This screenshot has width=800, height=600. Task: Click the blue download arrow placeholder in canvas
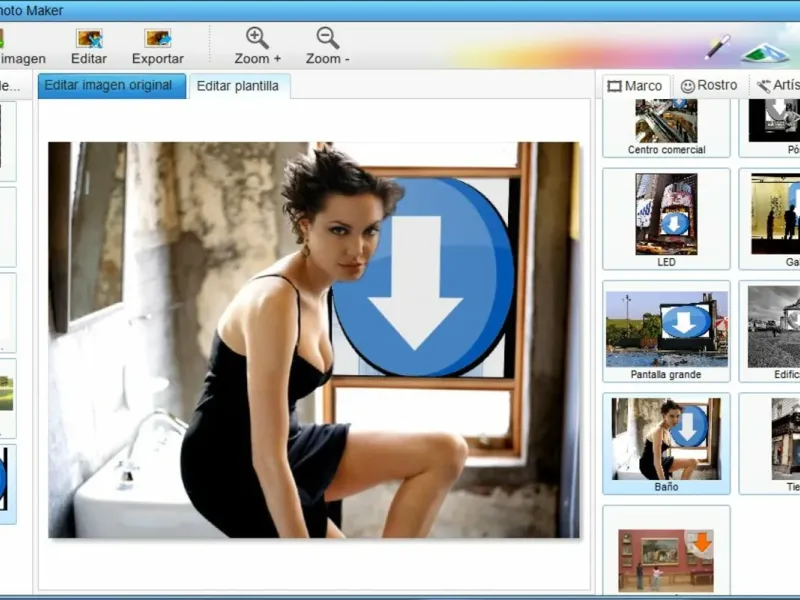tap(423, 278)
